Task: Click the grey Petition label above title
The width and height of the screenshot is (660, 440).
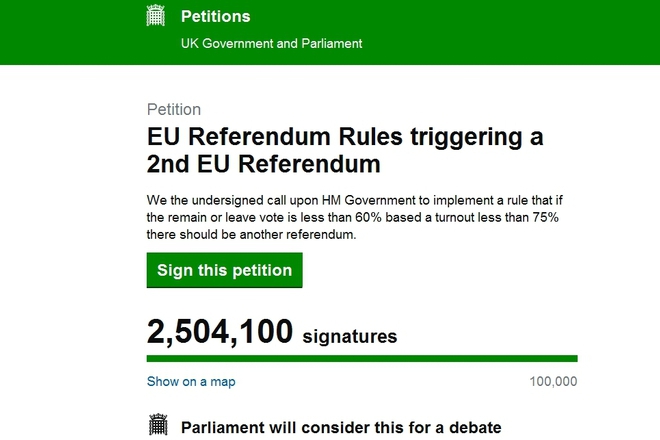Action: click(174, 110)
